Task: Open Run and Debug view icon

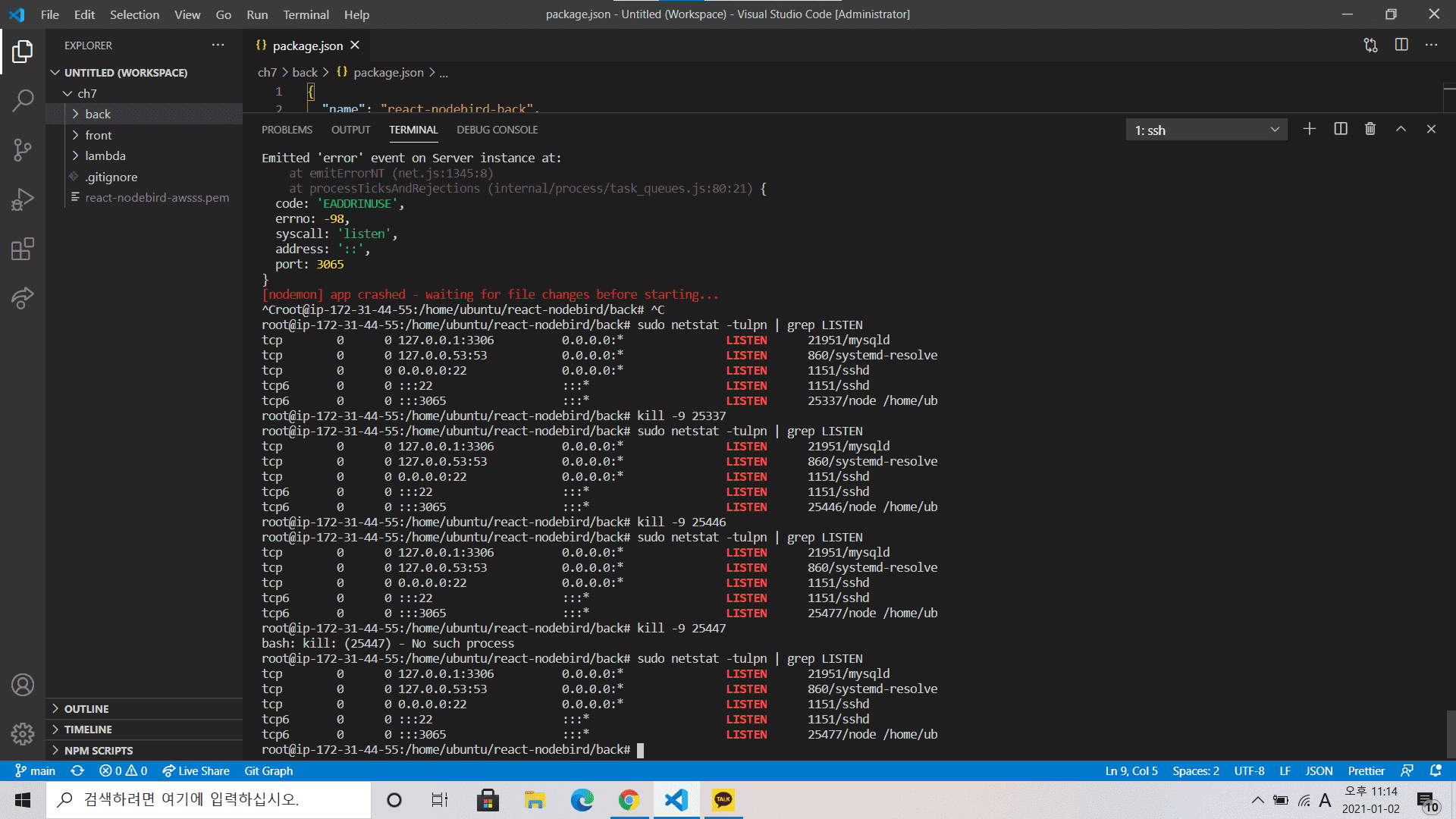Action: [23, 199]
